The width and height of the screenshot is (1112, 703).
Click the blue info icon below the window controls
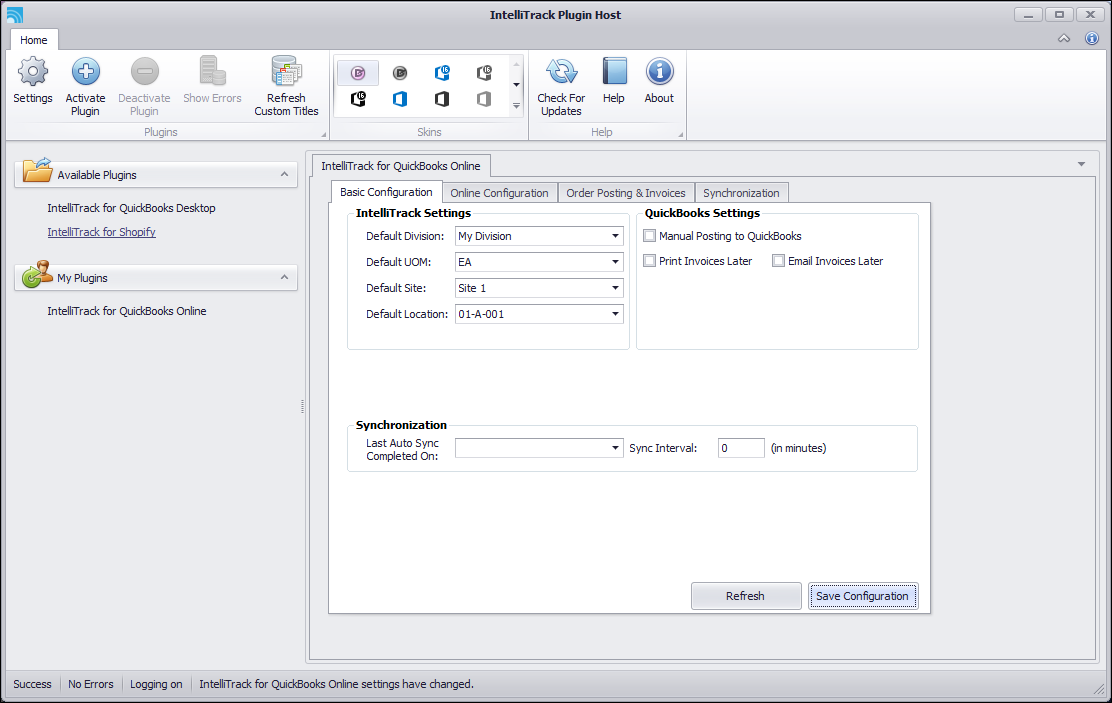click(1092, 38)
